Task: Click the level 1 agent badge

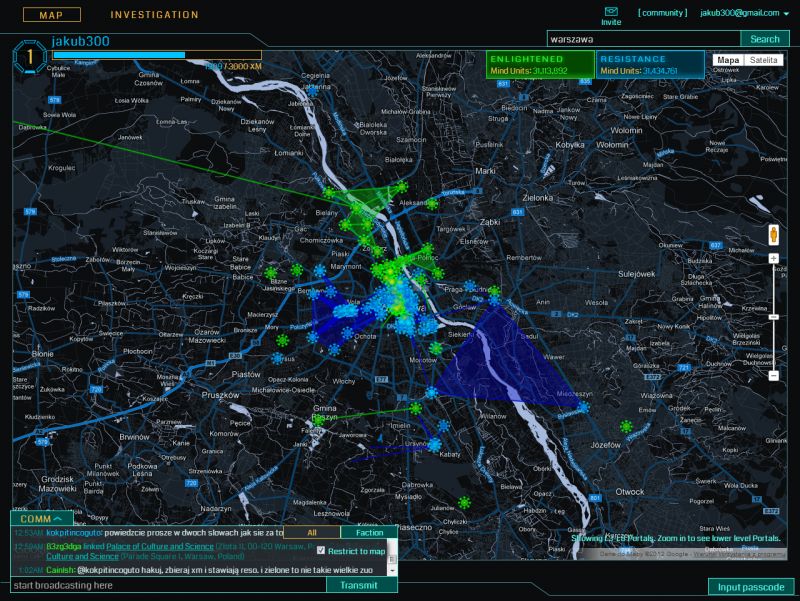Action: pos(30,57)
